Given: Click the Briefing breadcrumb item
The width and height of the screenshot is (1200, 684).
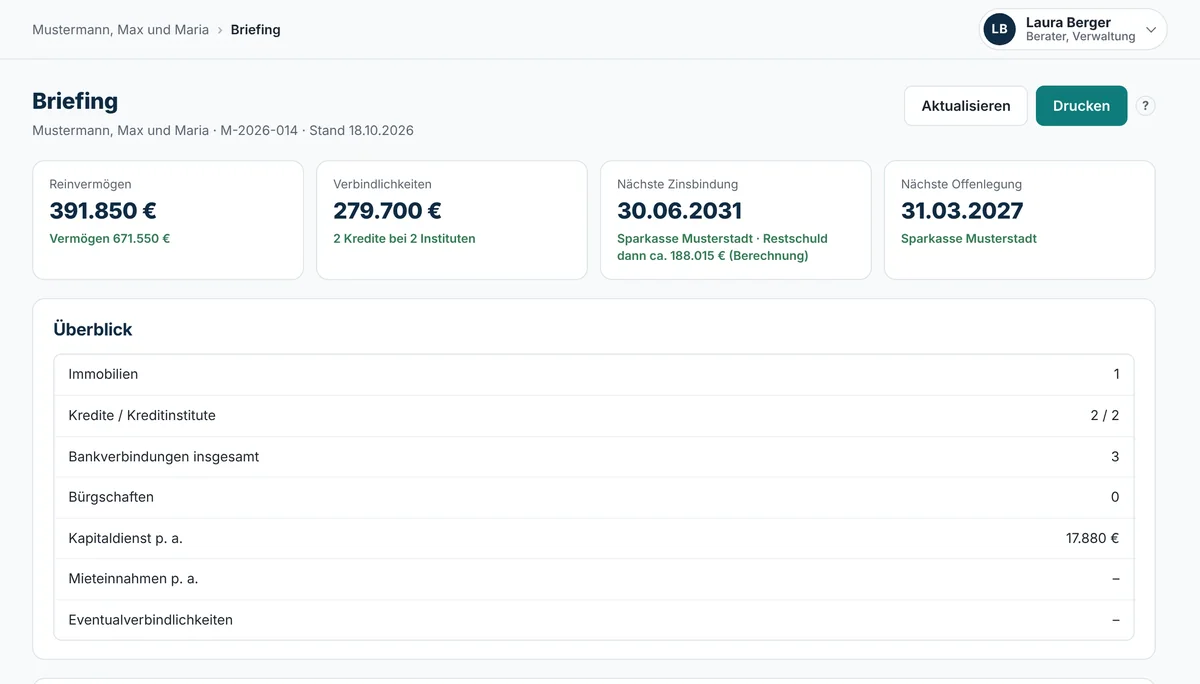Looking at the screenshot, I should point(255,30).
